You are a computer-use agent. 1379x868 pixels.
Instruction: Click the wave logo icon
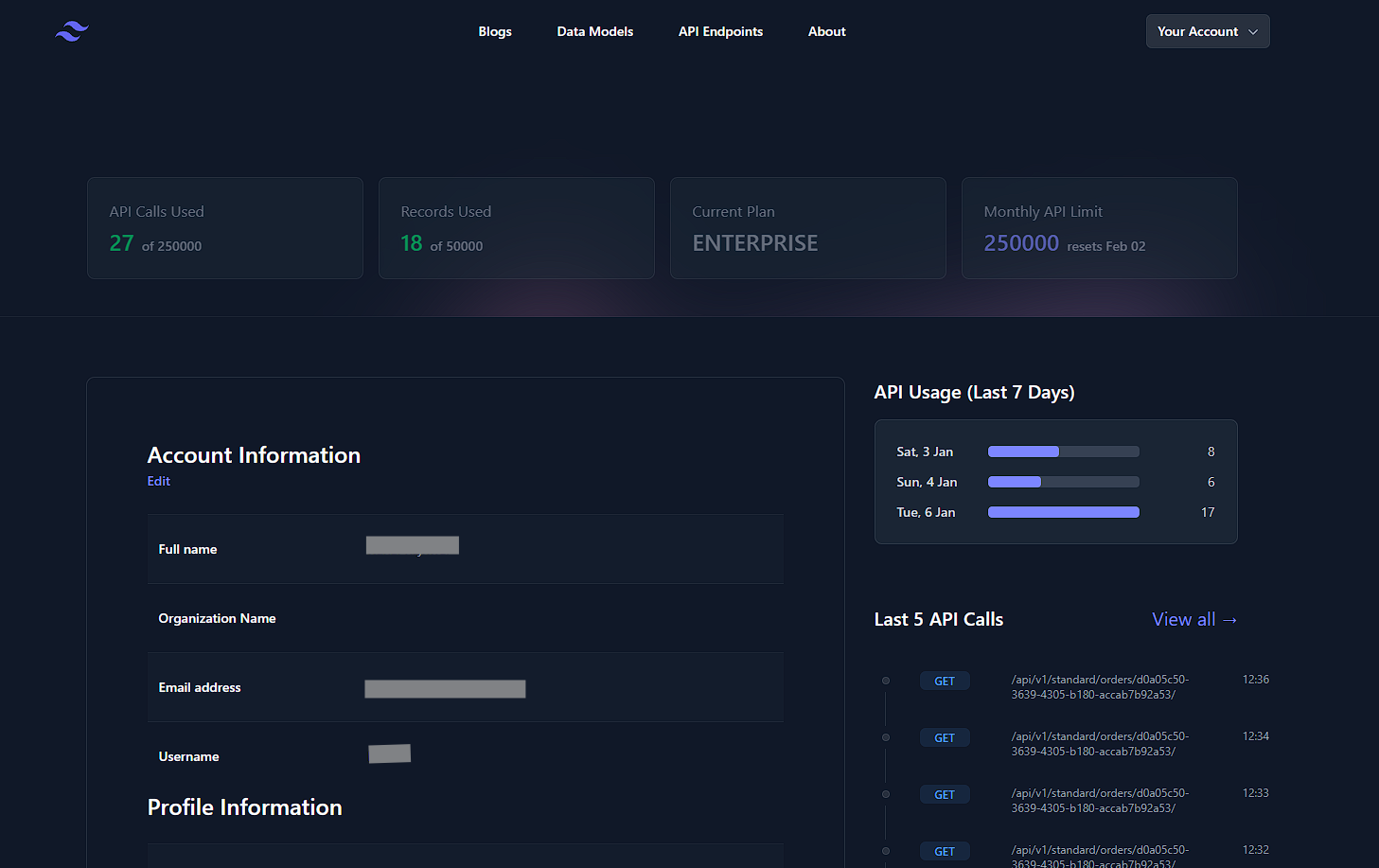(x=72, y=31)
